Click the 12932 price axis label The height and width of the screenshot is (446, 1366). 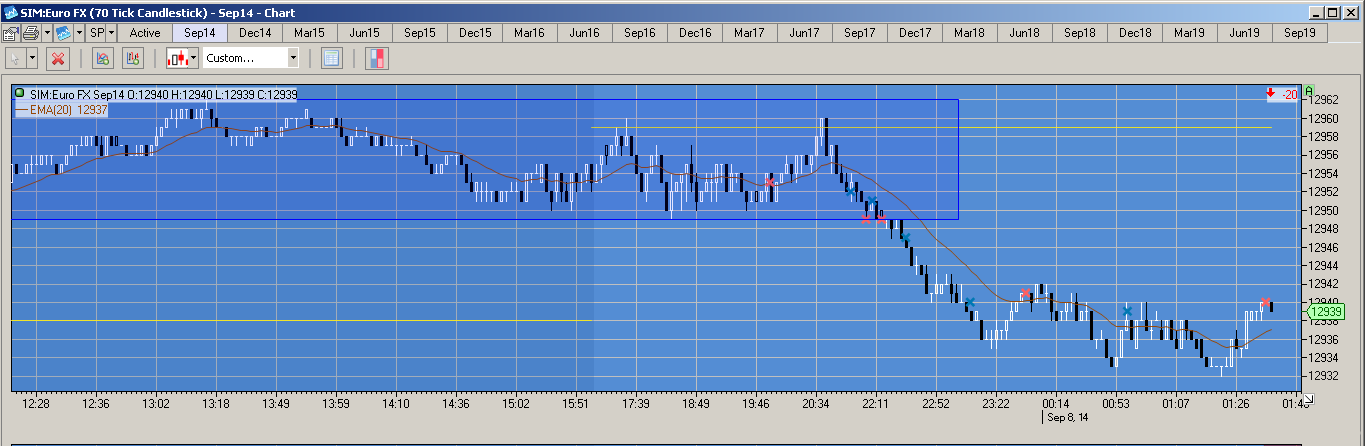1325,376
